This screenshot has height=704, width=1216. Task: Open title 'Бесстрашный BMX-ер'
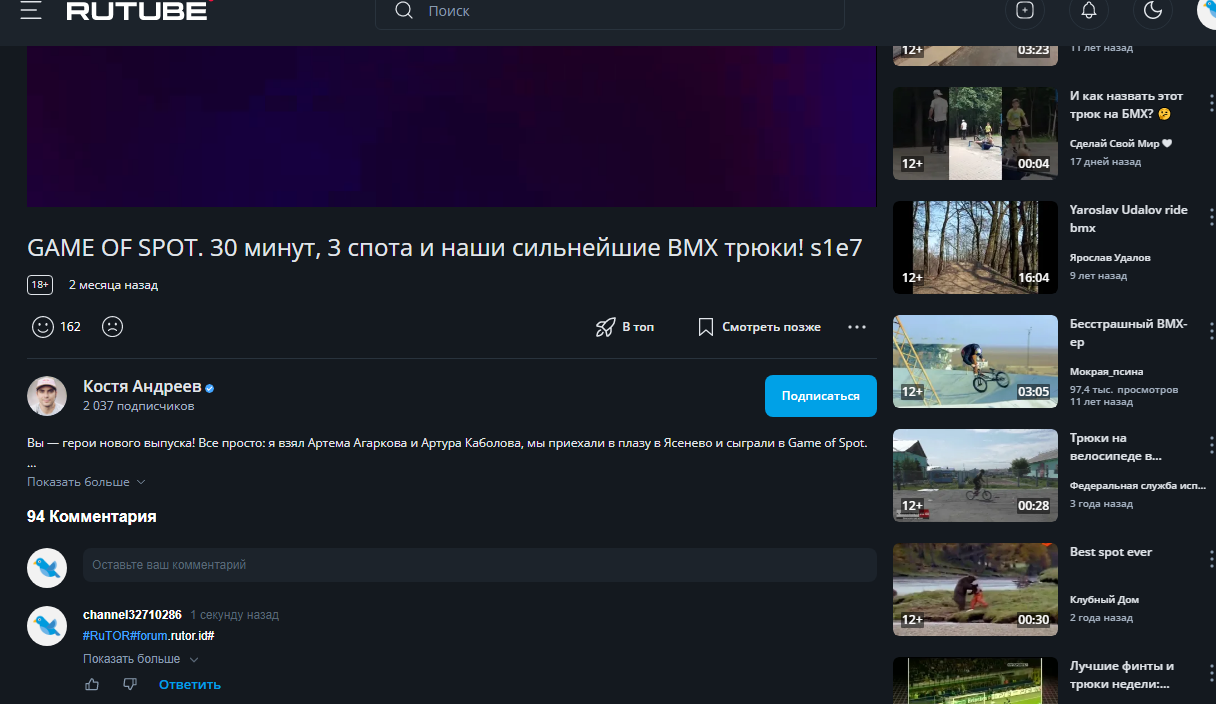1128,333
